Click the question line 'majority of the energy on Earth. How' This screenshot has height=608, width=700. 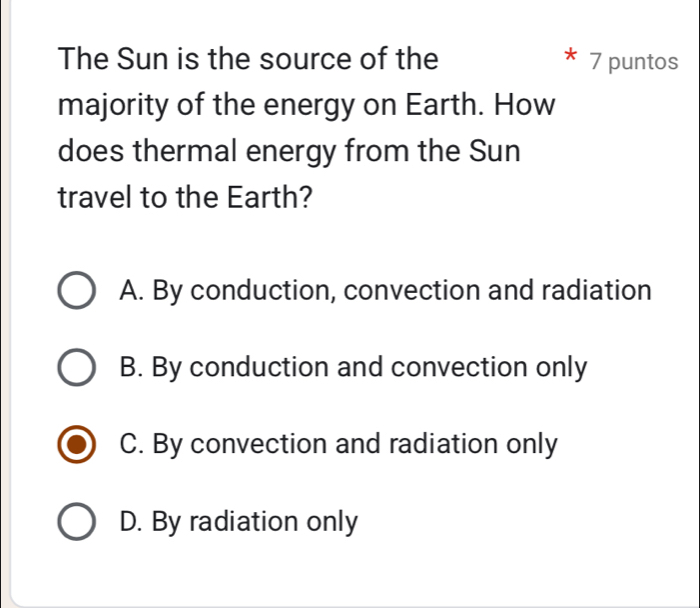pos(307,105)
